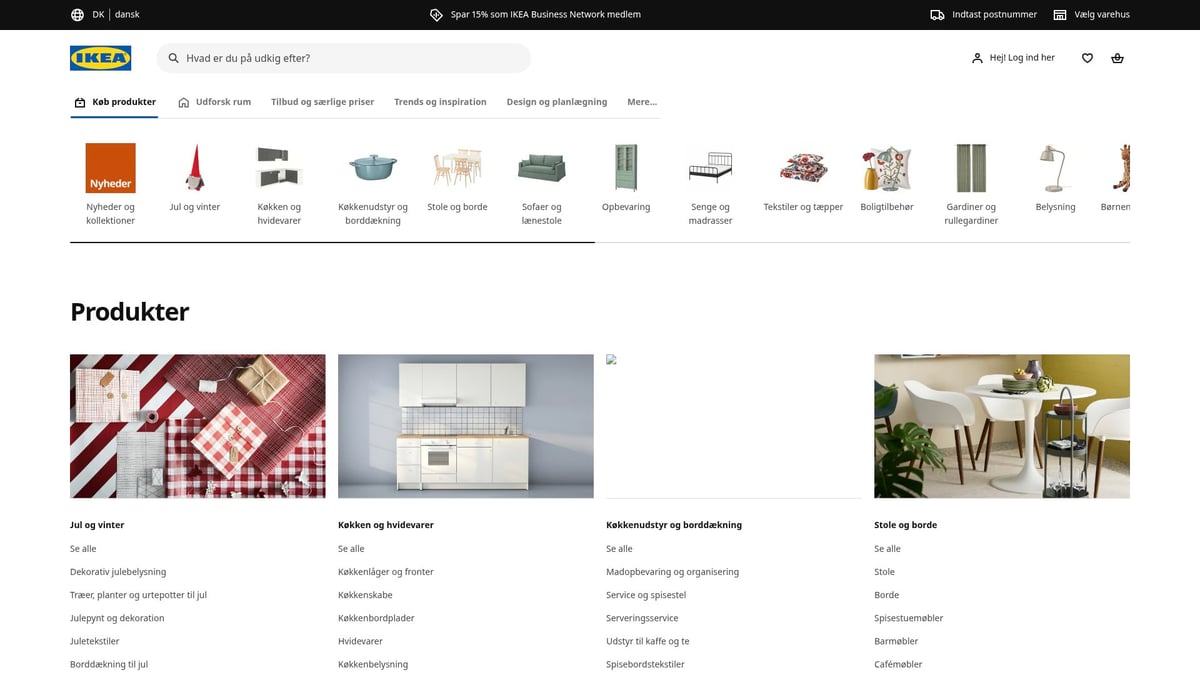
Task: Click the store icon next to Vælg varehus
Action: [x=1060, y=14]
